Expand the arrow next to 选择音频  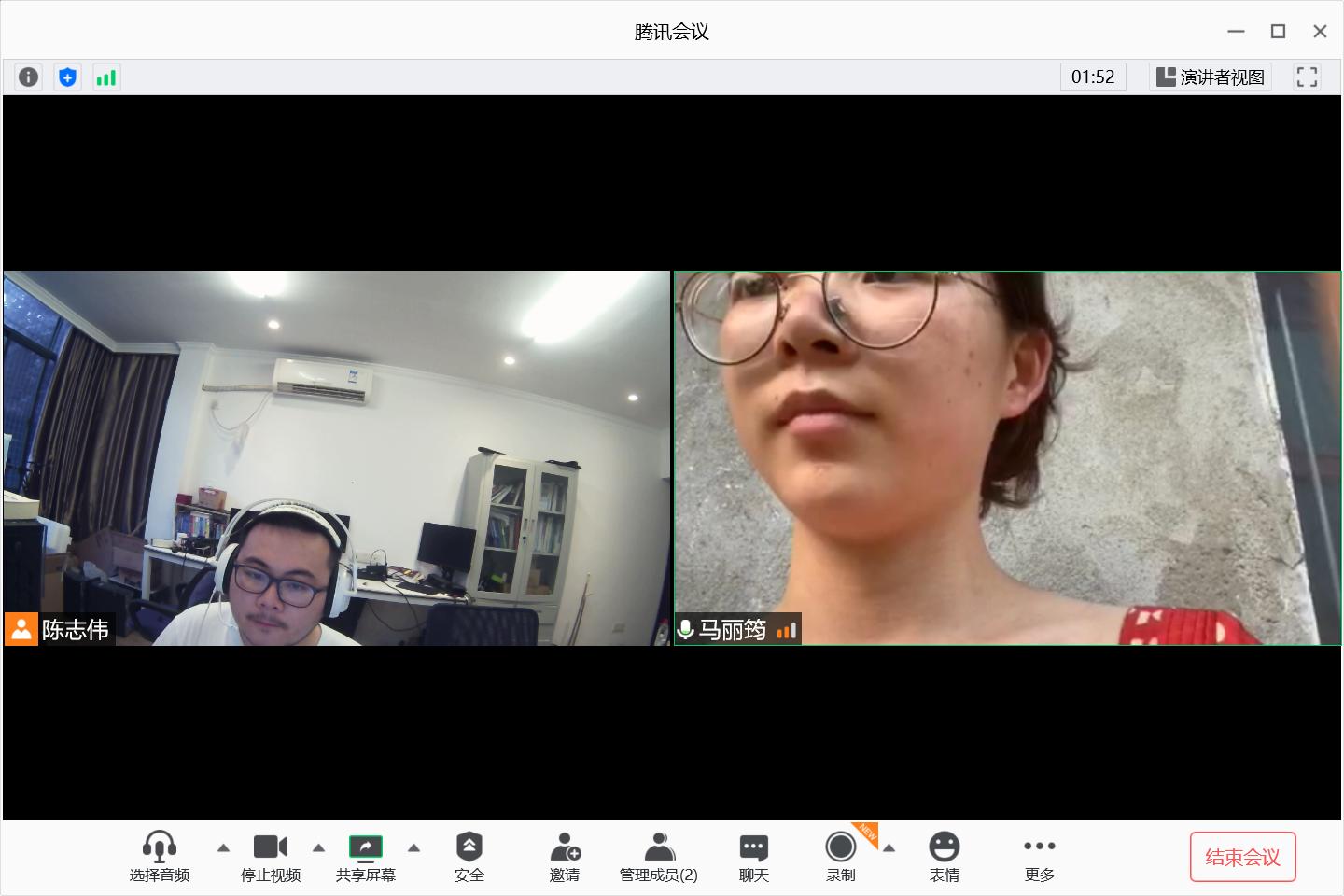point(223,848)
